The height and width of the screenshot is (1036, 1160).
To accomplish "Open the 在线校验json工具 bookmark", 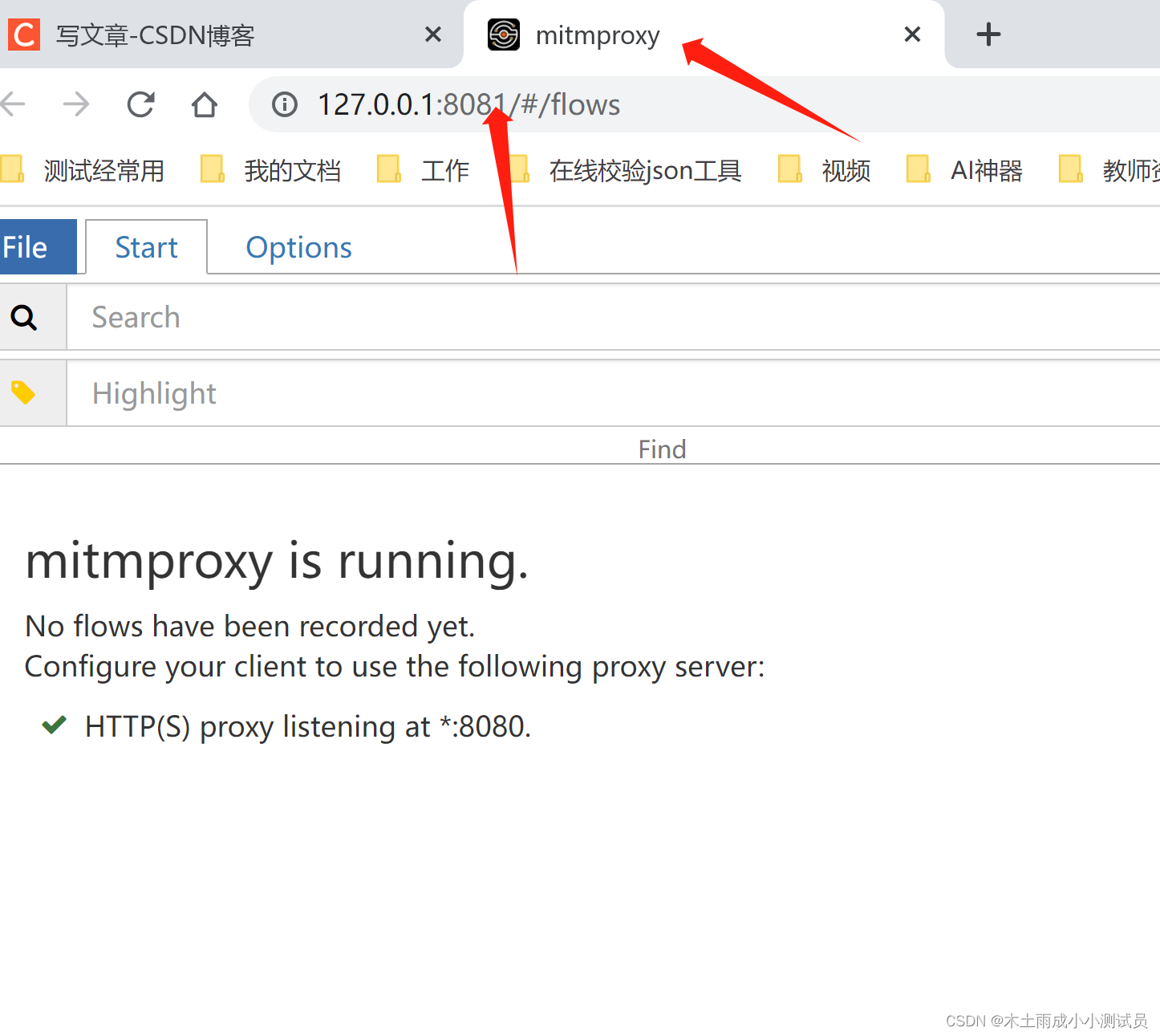I will pyautogui.click(x=626, y=170).
